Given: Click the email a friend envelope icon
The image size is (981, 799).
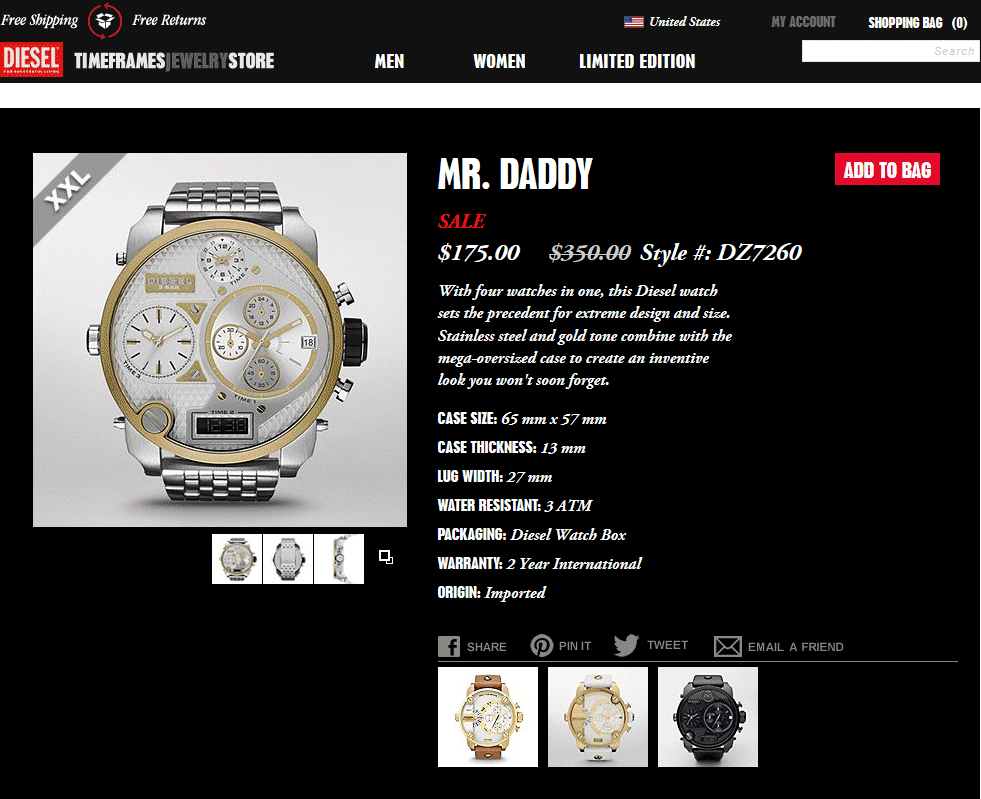Looking at the screenshot, I should tap(728, 646).
